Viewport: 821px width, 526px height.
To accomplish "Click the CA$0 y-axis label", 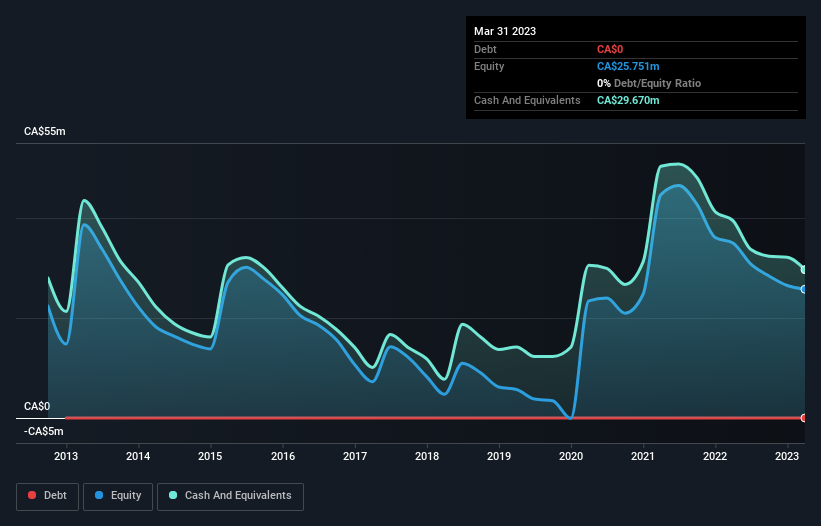I will [37, 407].
